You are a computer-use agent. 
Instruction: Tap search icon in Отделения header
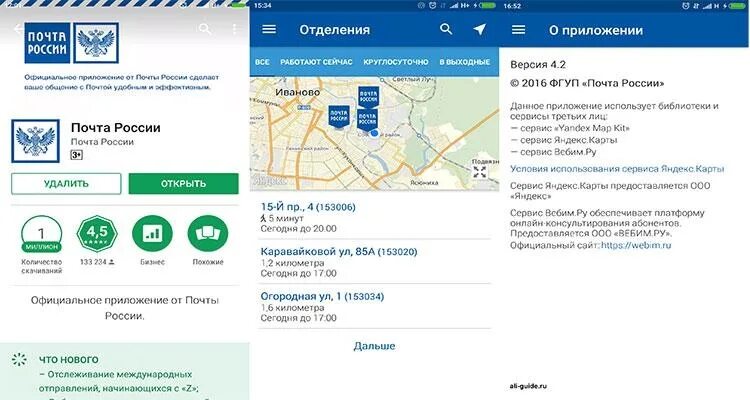click(446, 29)
